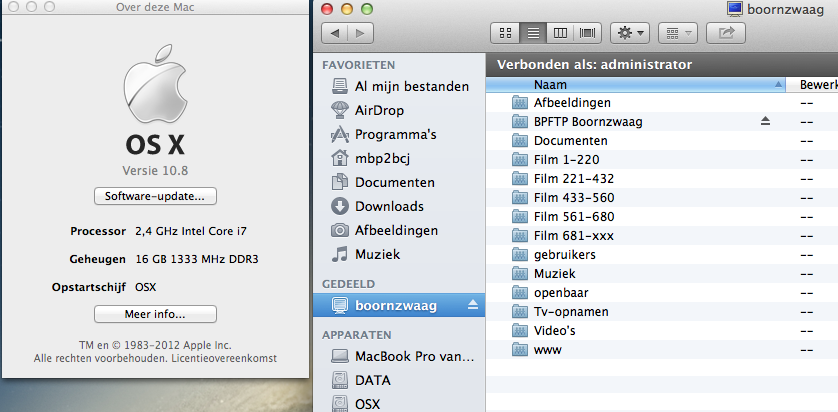Open the Action gear menu
The image size is (838, 412).
point(630,33)
